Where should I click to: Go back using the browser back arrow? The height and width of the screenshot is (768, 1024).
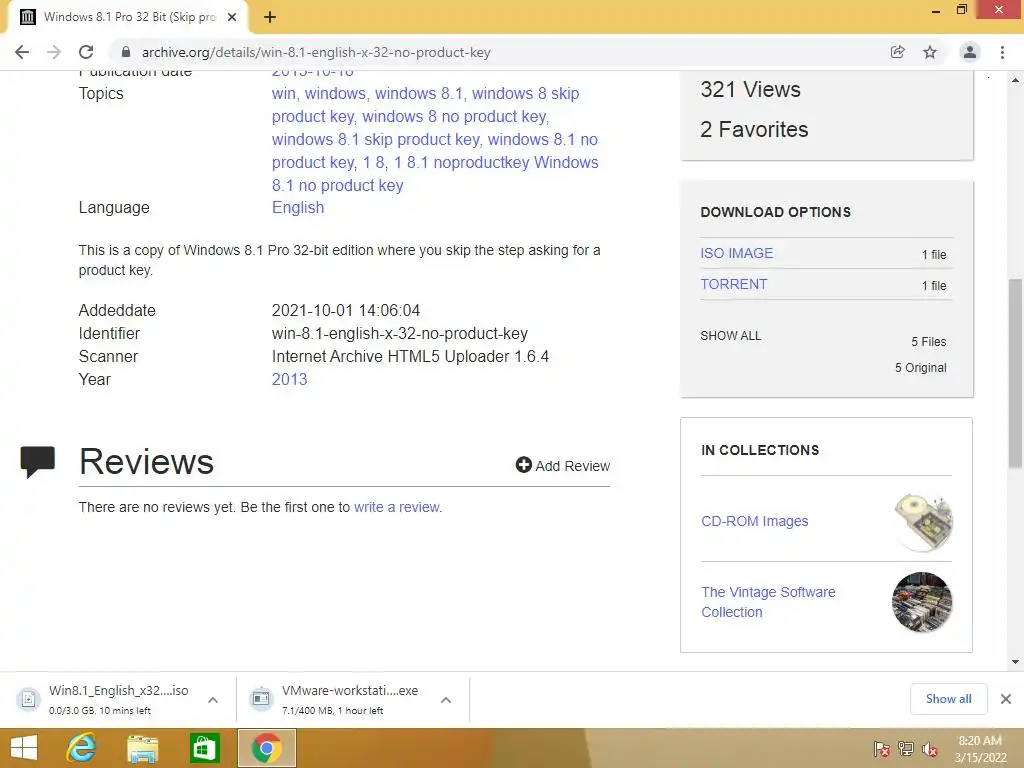point(22,52)
